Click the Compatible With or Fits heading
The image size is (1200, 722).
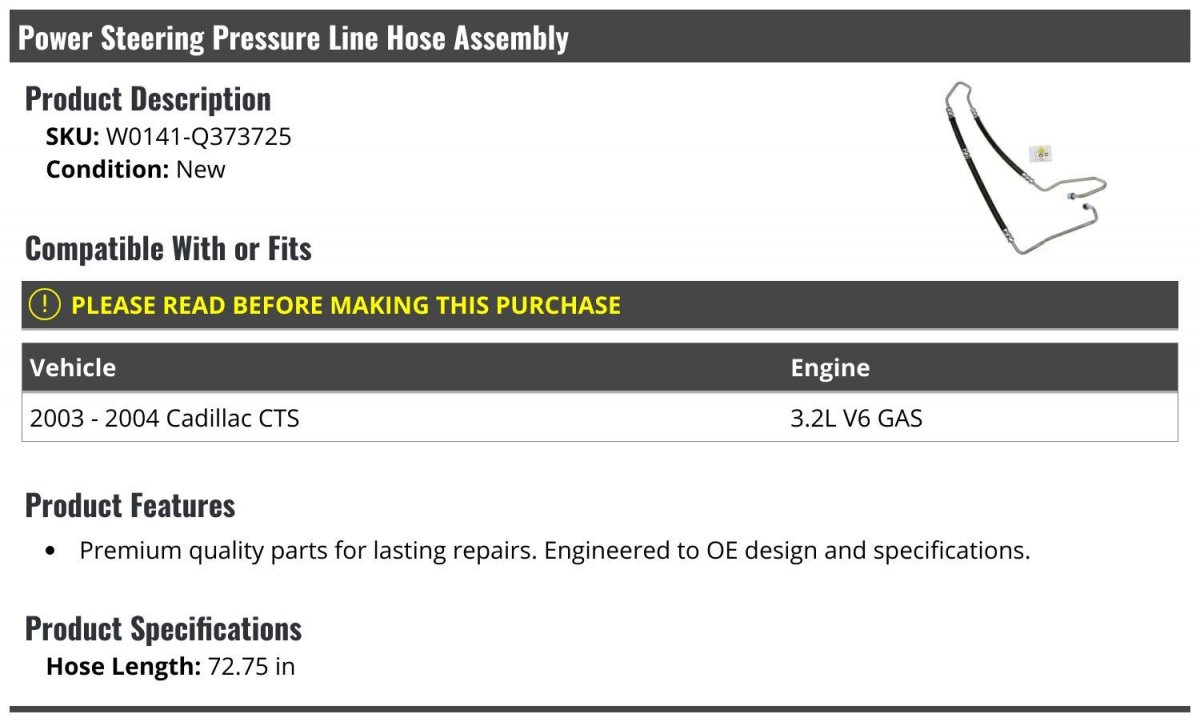click(168, 248)
